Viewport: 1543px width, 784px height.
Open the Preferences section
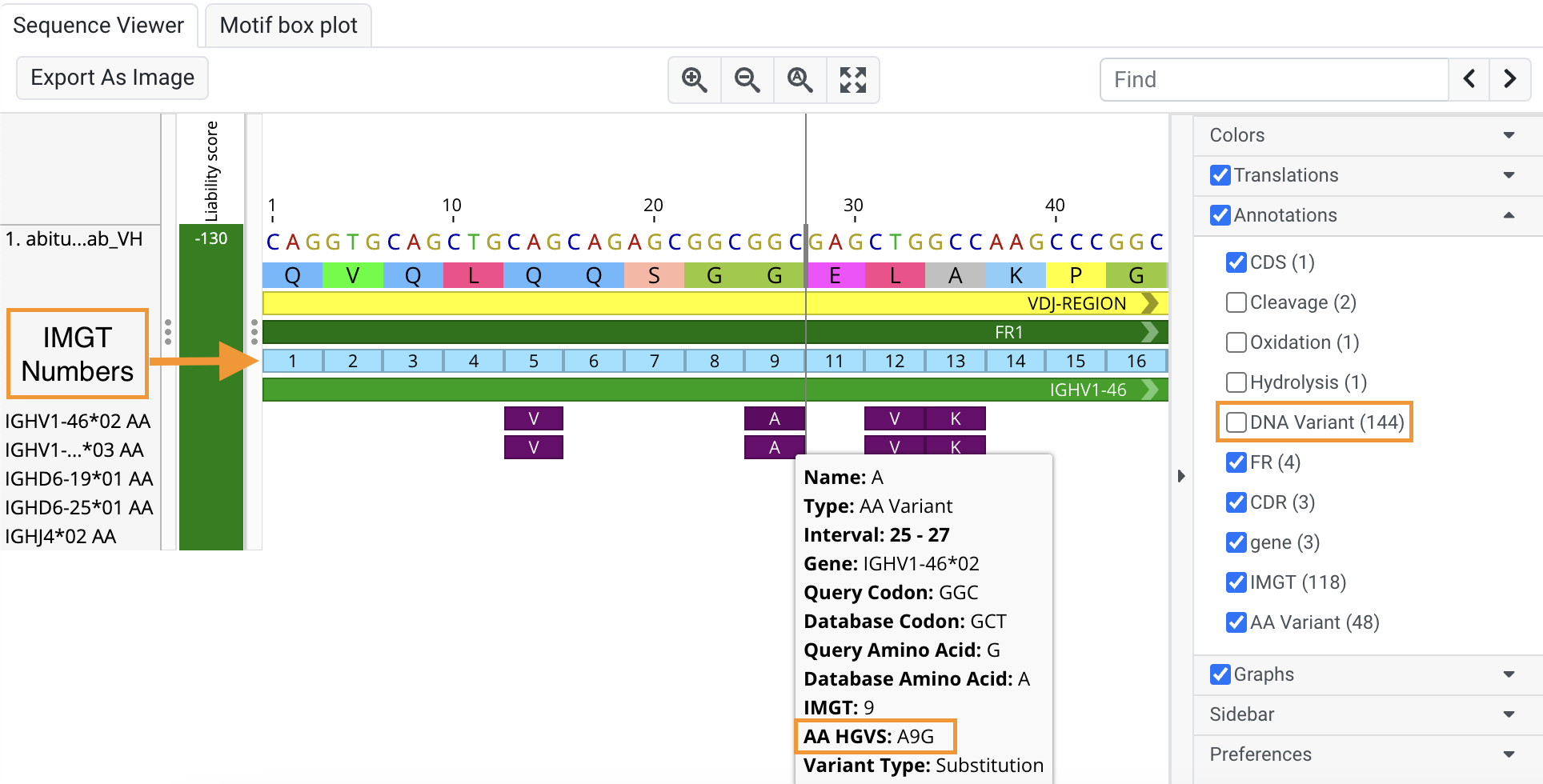pos(1260,754)
